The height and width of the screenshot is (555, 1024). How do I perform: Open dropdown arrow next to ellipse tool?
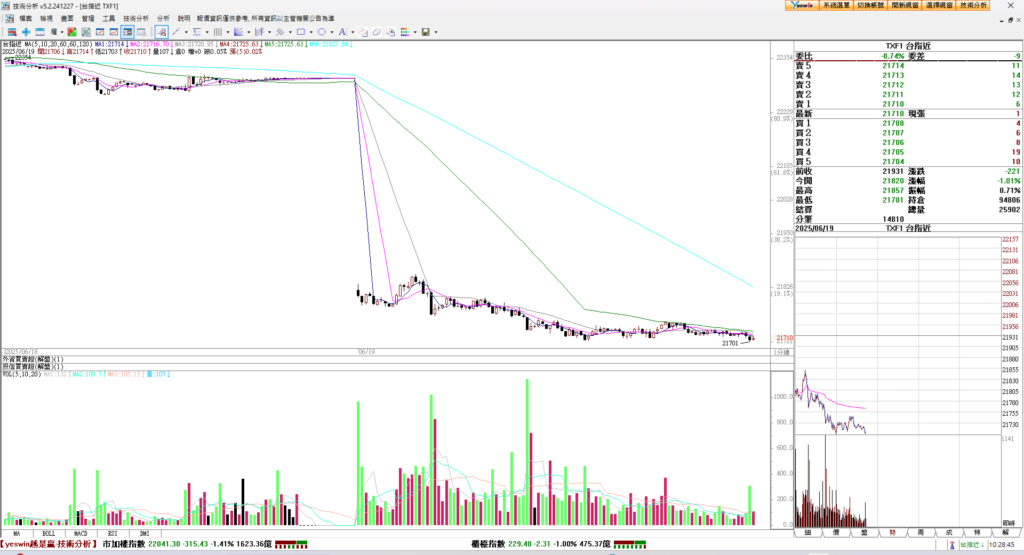point(332,32)
